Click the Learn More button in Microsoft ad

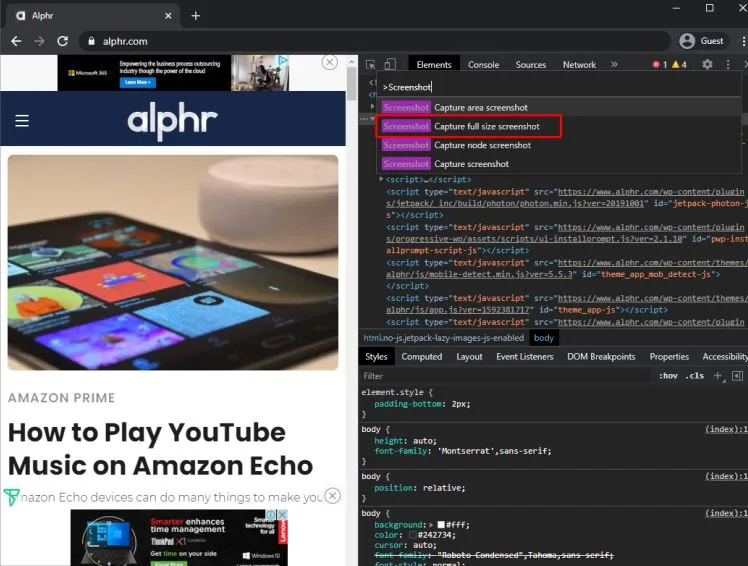[137, 83]
